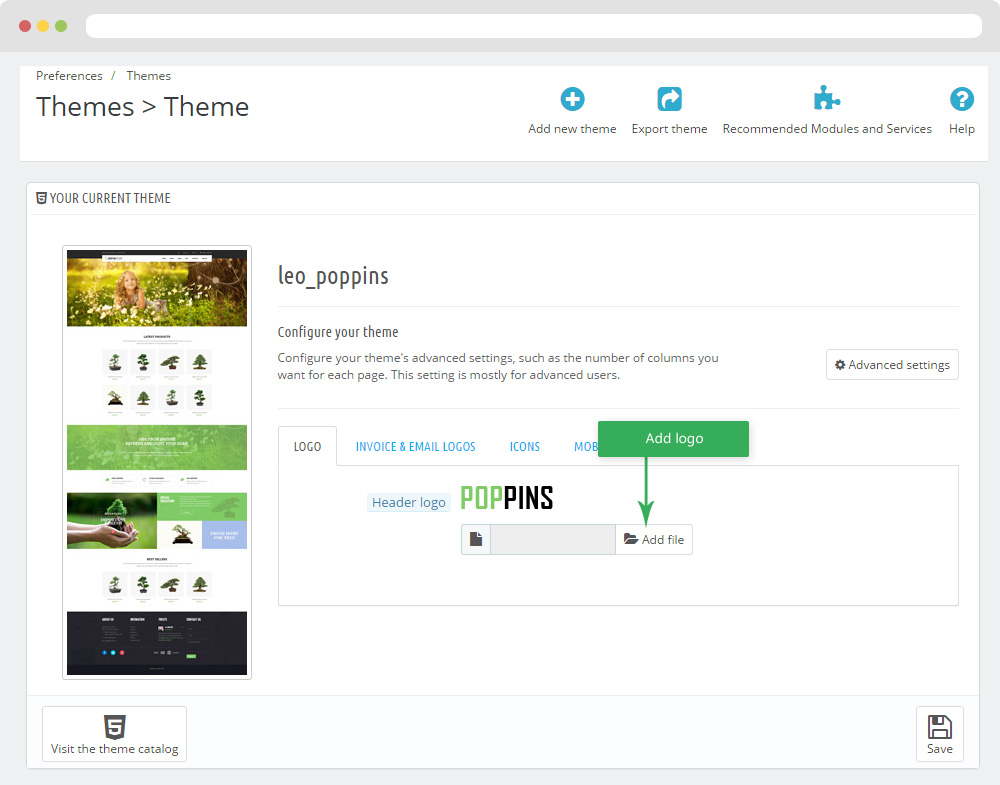This screenshot has width=1000, height=785.
Task: Click the browser address bar
Action: pyautogui.click(x=533, y=26)
